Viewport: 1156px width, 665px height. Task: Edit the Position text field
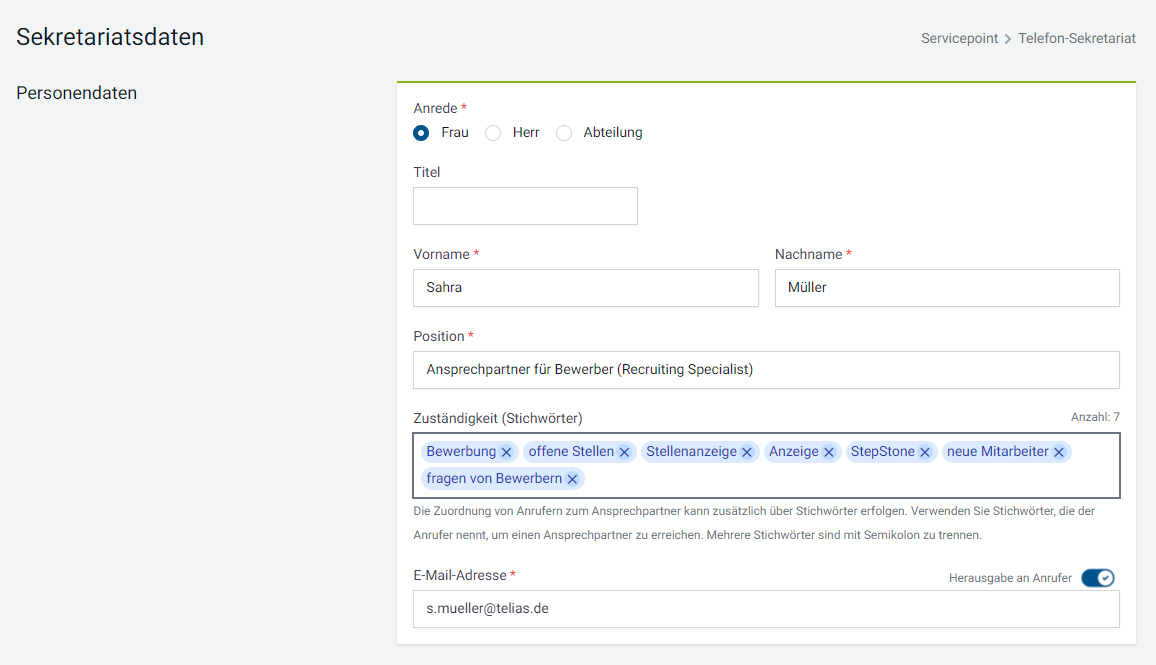[x=766, y=369]
